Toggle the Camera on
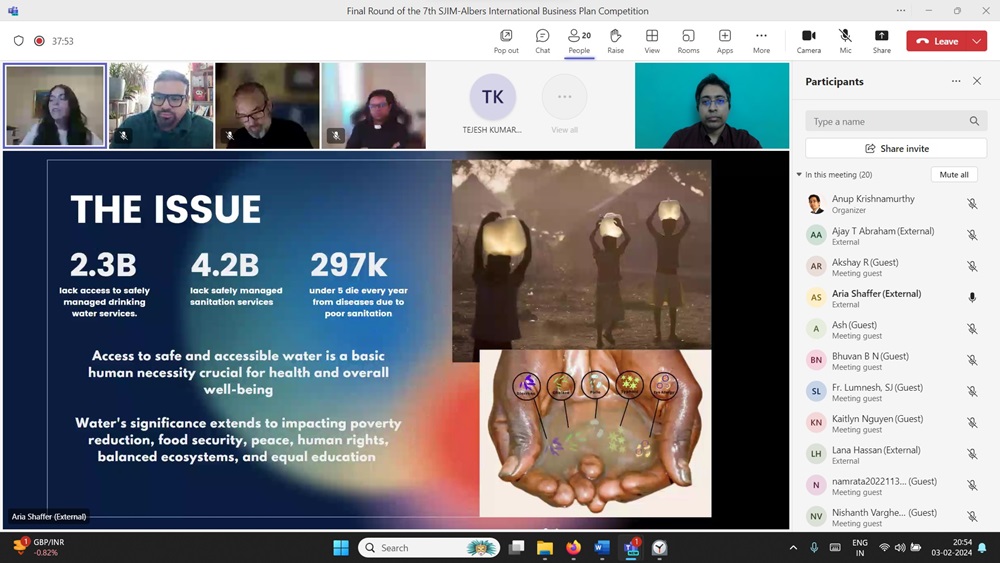Screen dimensions: 1000x563 tap(808, 41)
